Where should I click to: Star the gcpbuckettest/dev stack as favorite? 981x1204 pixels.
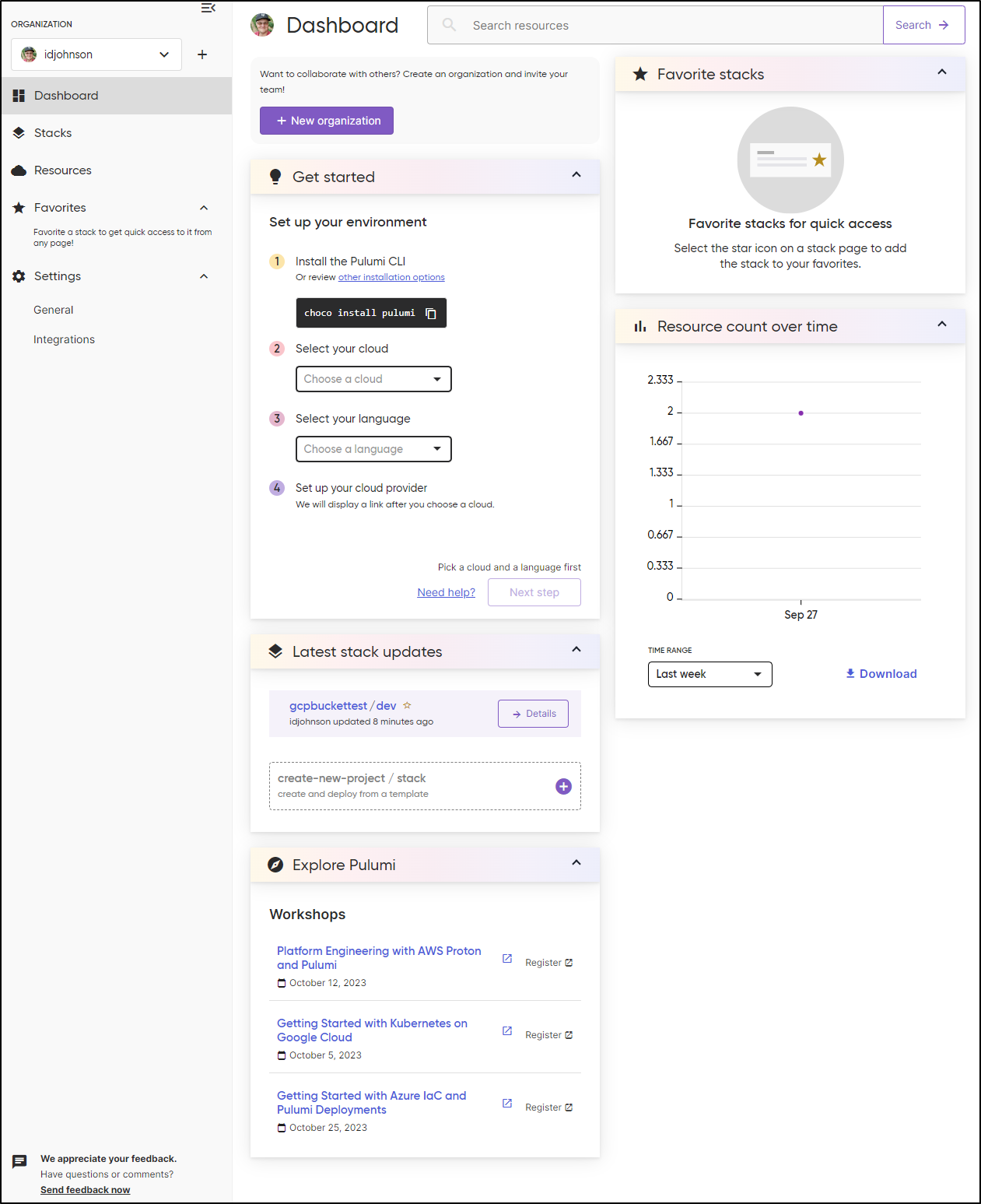pyautogui.click(x=407, y=705)
